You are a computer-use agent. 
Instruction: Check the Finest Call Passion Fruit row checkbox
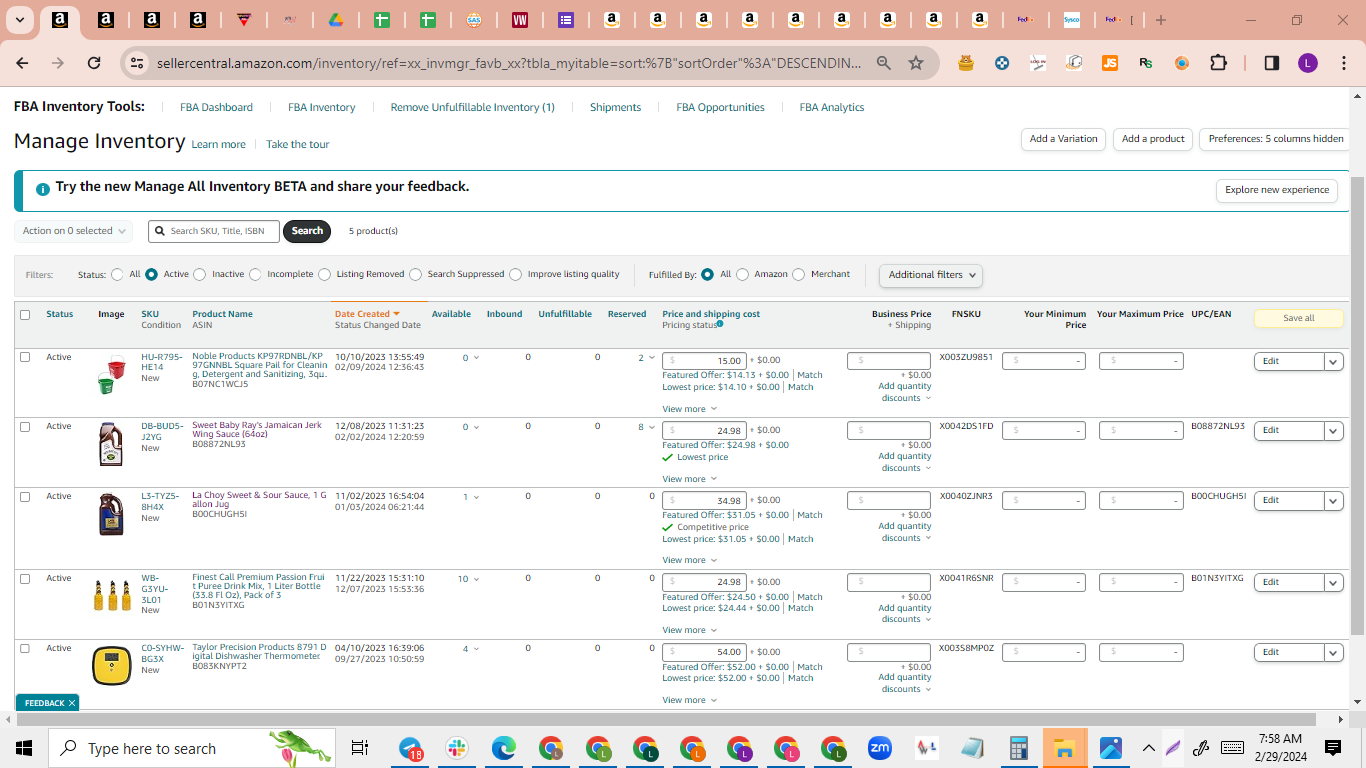(x=25, y=579)
